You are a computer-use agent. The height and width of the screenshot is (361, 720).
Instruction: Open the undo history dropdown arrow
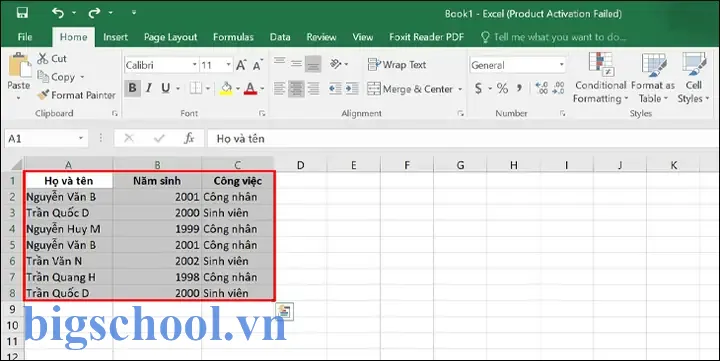click(74, 13)
